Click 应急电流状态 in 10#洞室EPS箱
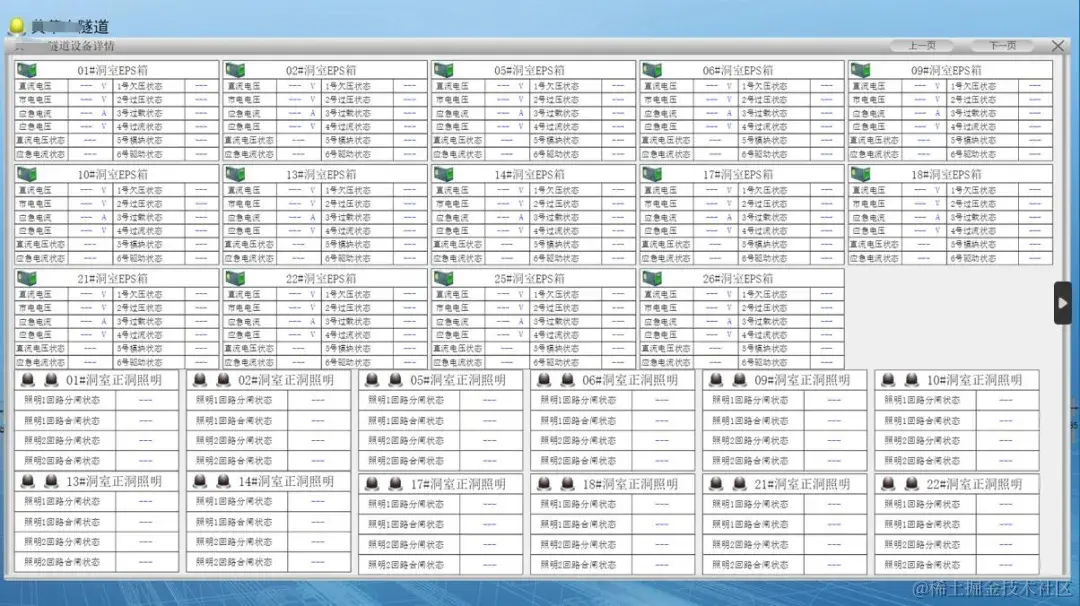Image resolution: width=1080 pixels, height=606 pixels. [41, 258]
